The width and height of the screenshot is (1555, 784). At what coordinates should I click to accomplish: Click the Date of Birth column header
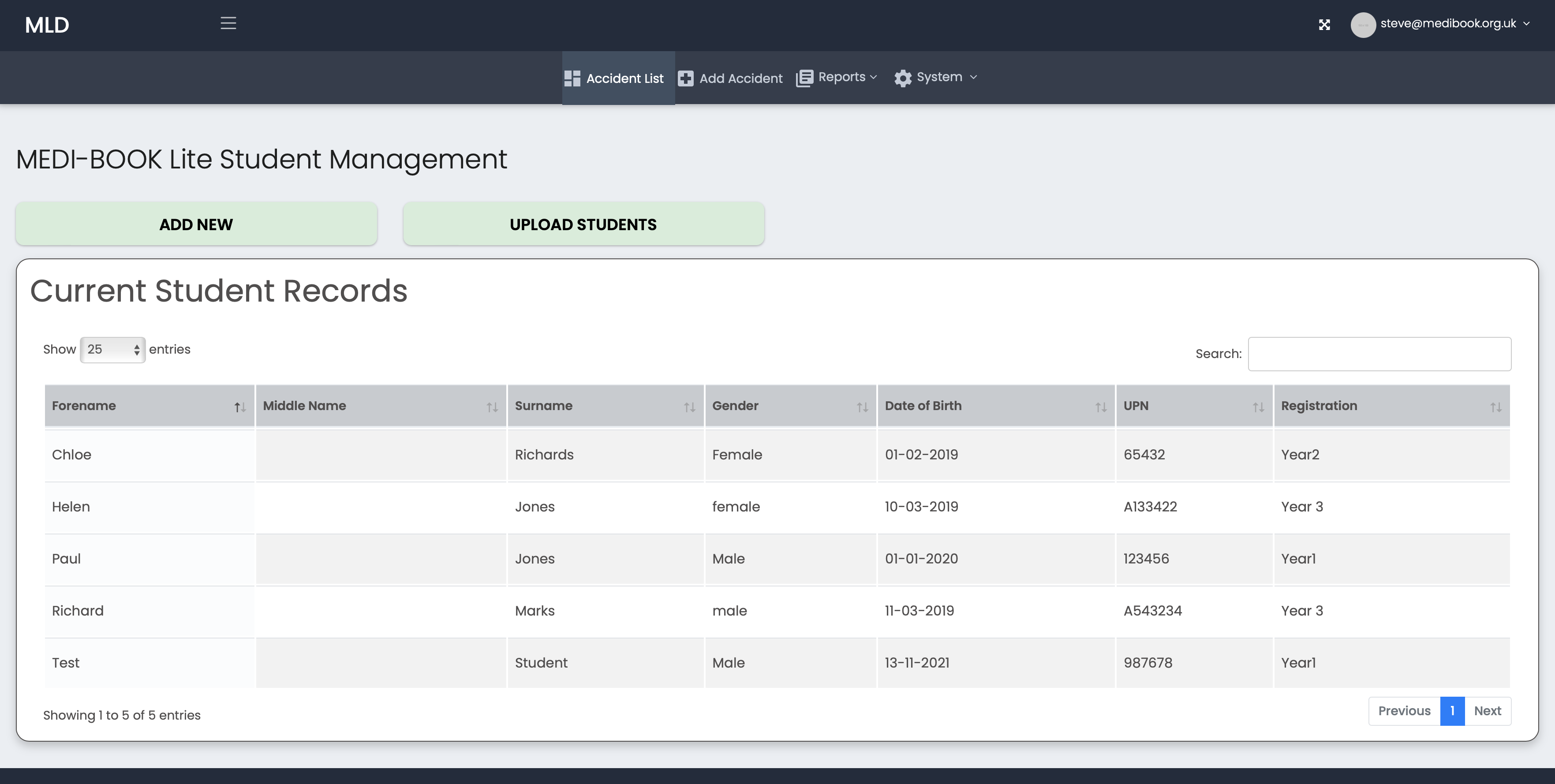[x=996, y=406]
